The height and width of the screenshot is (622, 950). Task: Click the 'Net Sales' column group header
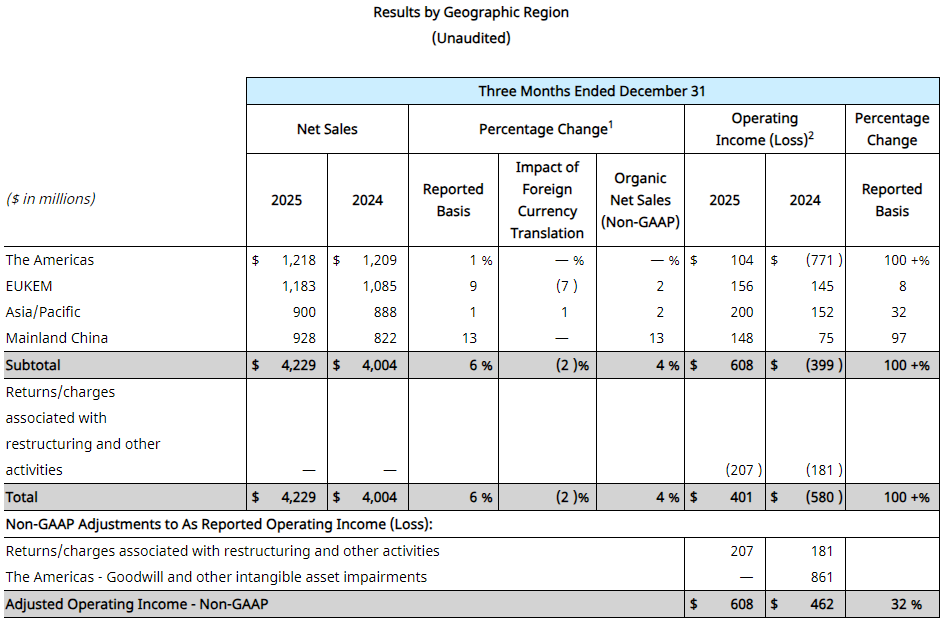[327, 129]
